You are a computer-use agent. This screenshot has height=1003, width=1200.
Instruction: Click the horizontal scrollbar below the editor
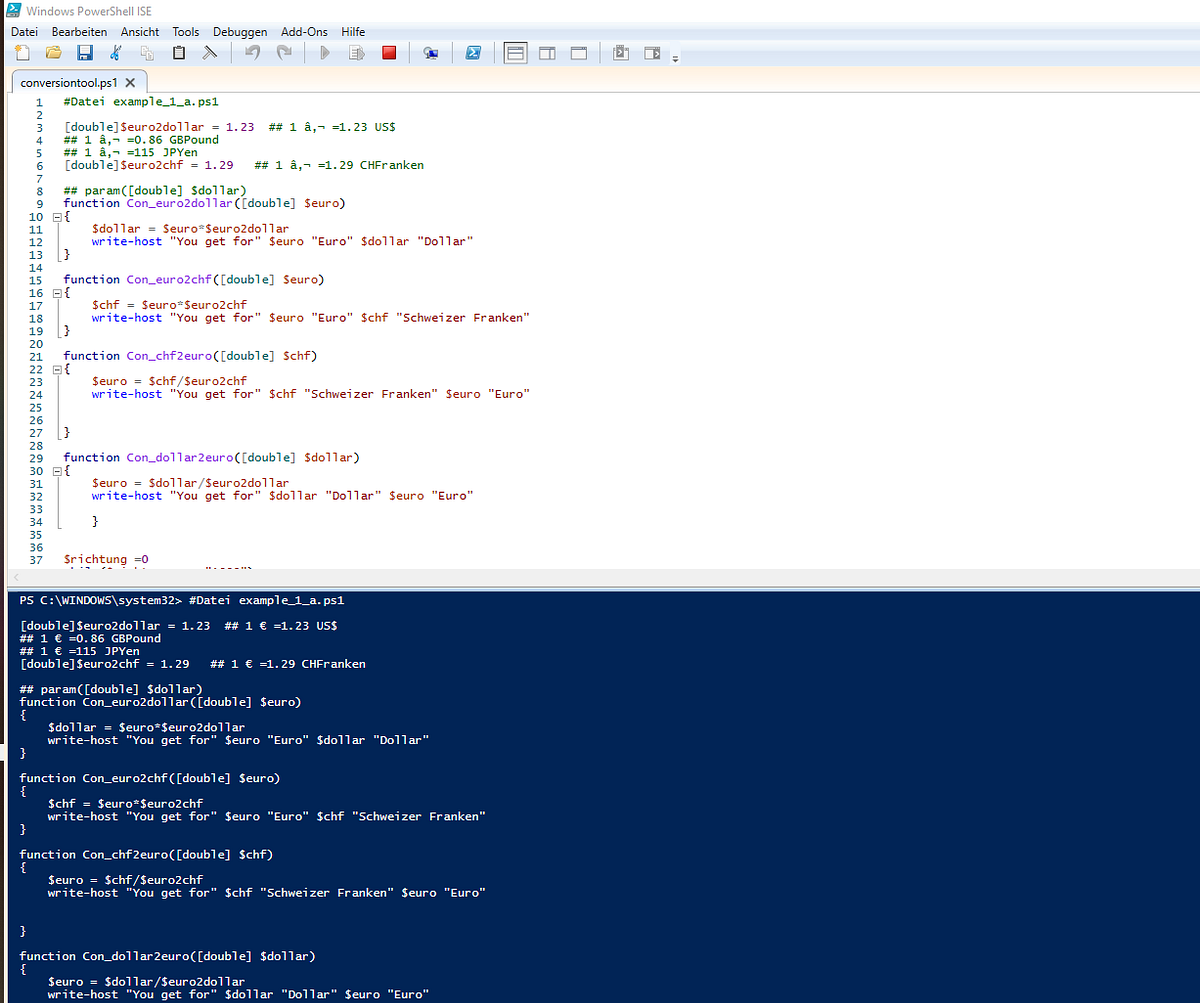pos(600,577)
